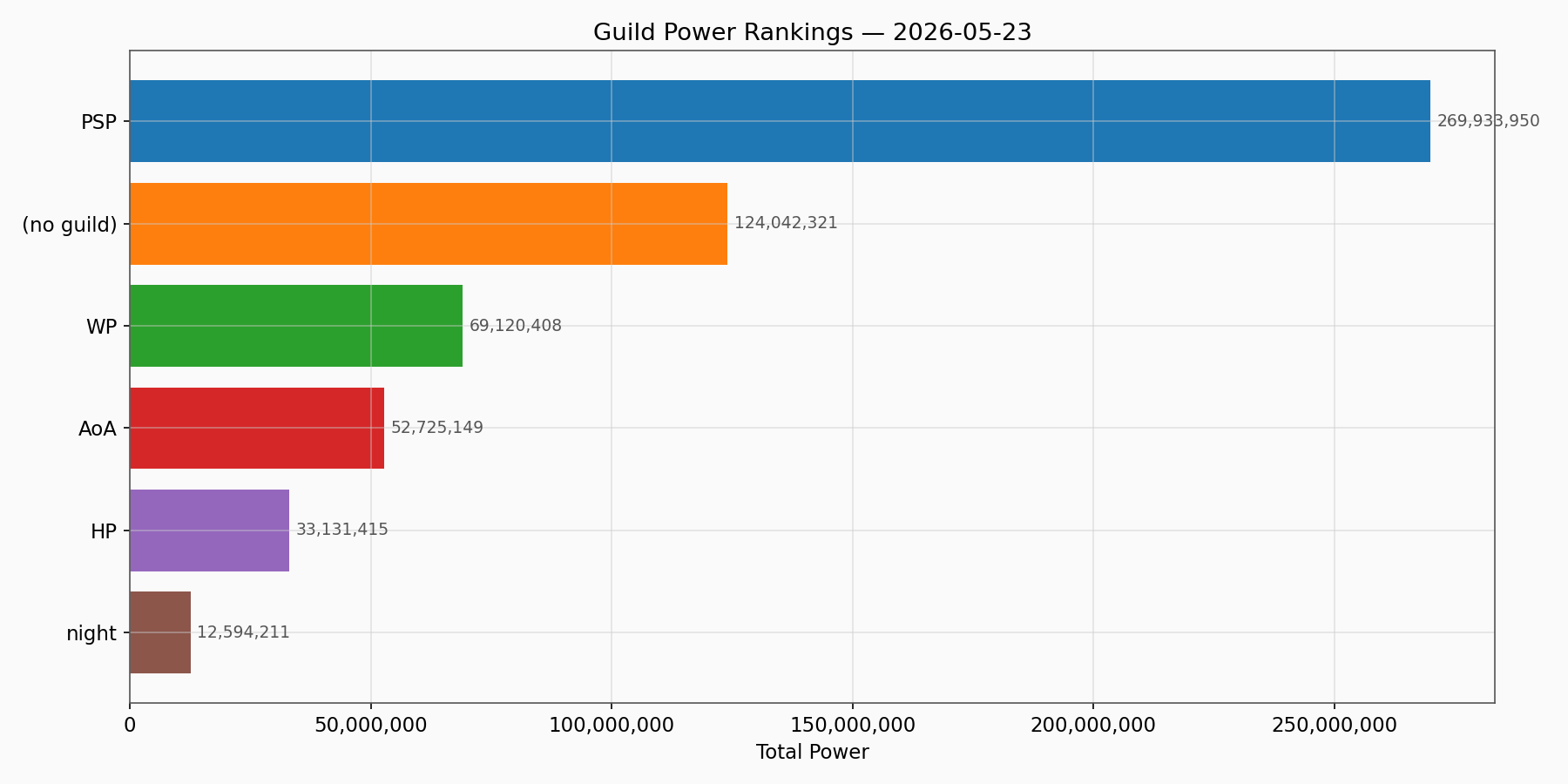
Task: Click the value label 269,933,950
Action: pos(1488,121)
